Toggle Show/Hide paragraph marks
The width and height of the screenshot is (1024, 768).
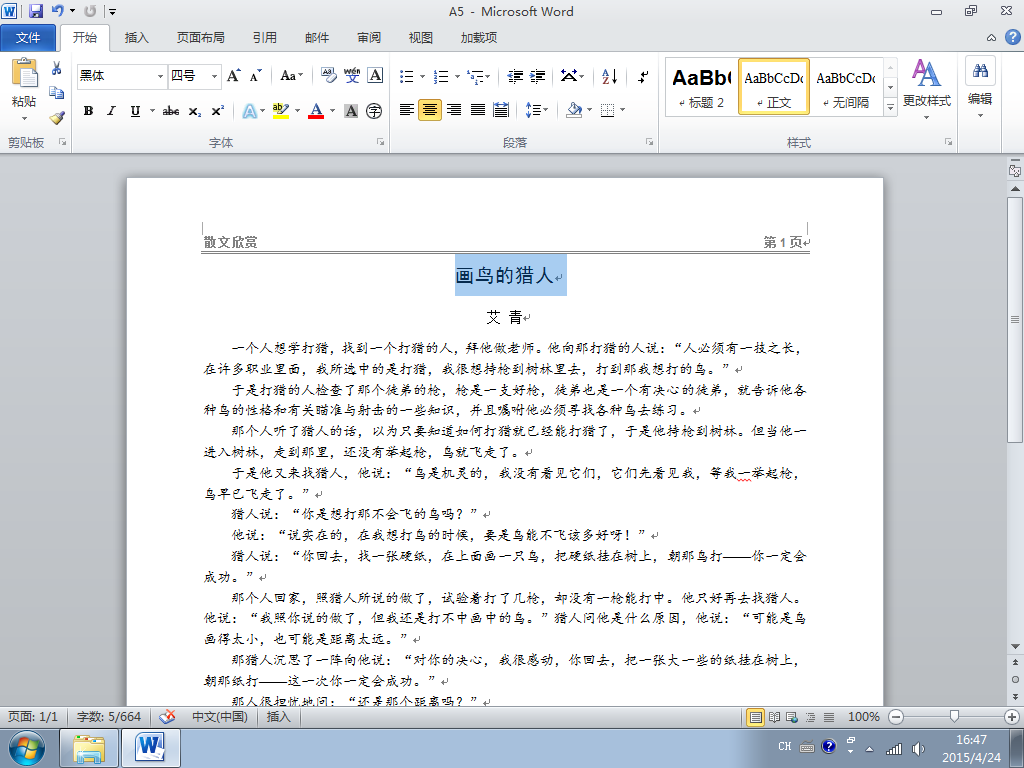point(643,76)
